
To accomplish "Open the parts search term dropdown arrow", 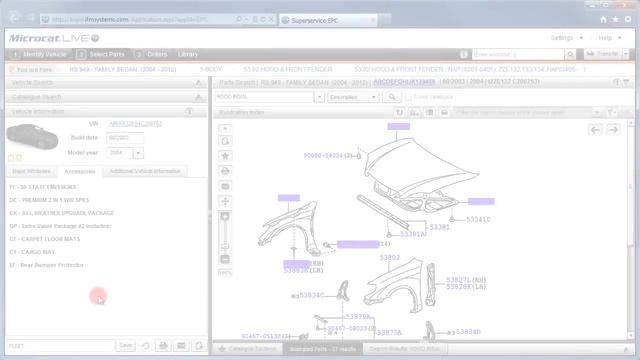I will click(x=320, y=97).
